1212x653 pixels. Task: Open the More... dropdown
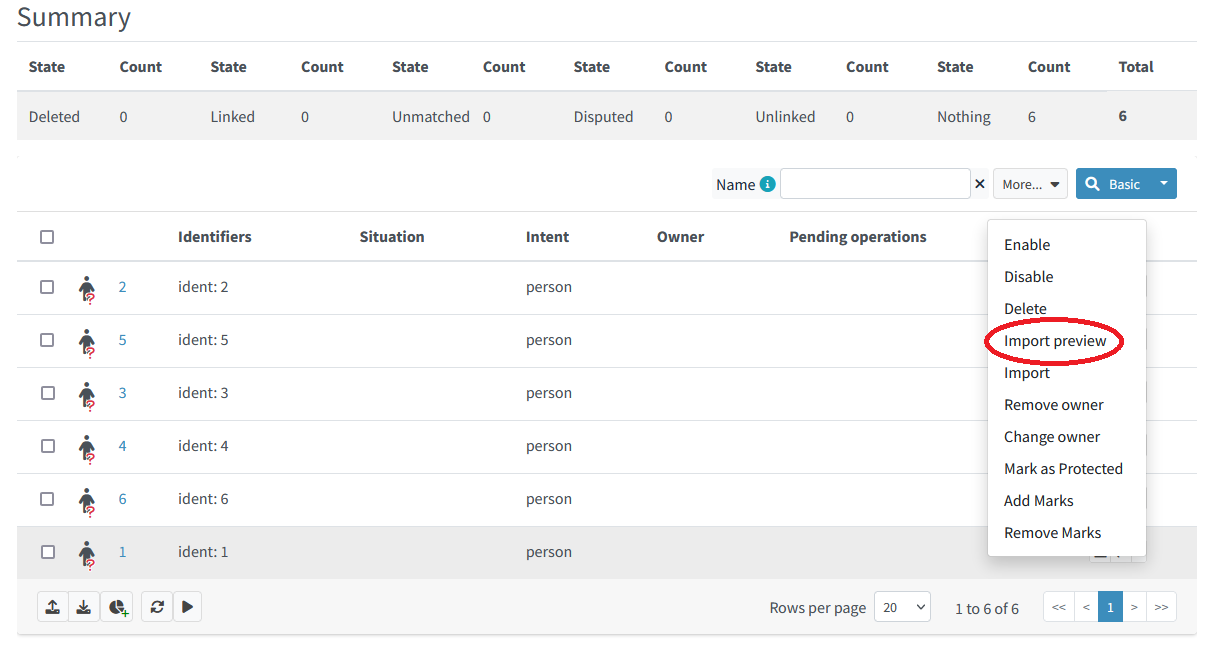tap(1030, 184)
